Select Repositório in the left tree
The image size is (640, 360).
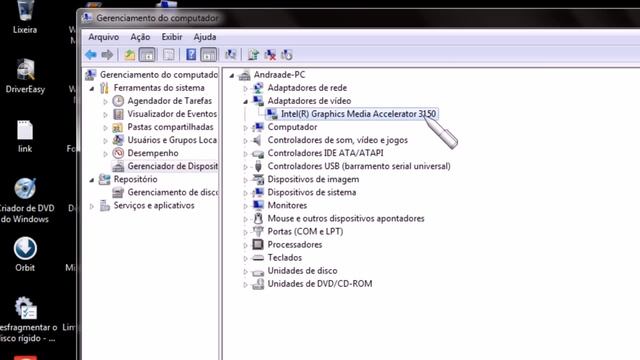click(135, 179)
